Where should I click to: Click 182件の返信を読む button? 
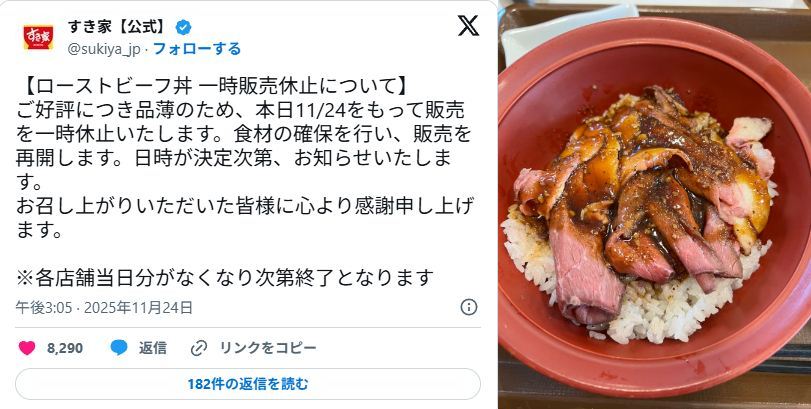[x=248, y=384]
